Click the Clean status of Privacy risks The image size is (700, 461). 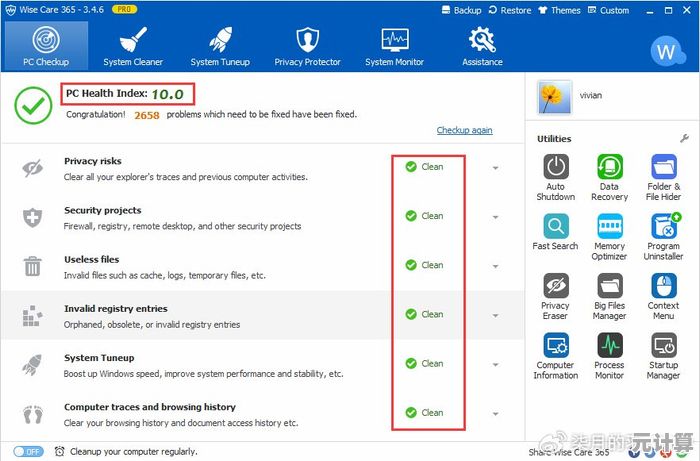(x=425, y=167)
